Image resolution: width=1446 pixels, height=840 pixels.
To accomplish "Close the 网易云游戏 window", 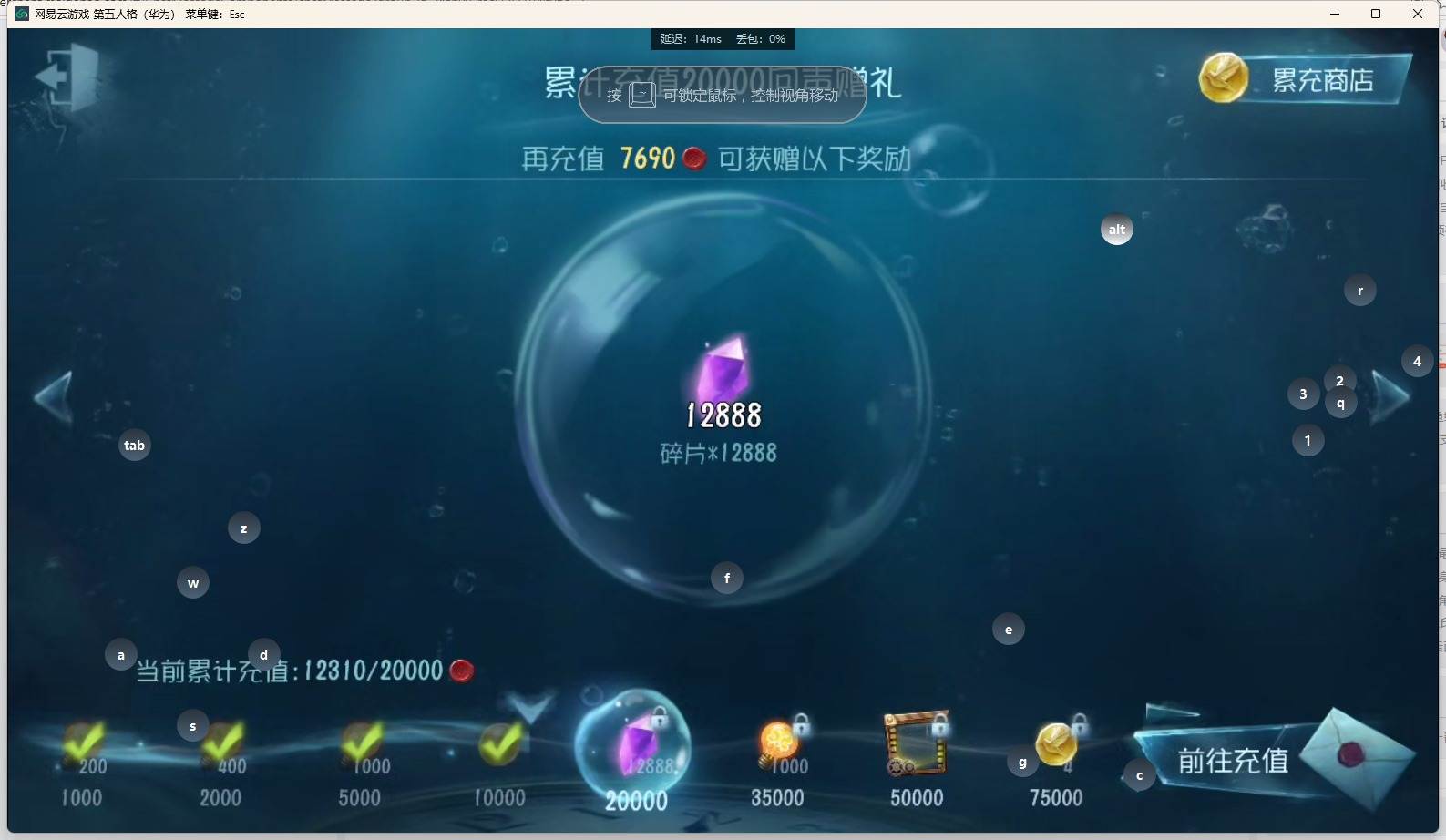I will [1418, 14].
